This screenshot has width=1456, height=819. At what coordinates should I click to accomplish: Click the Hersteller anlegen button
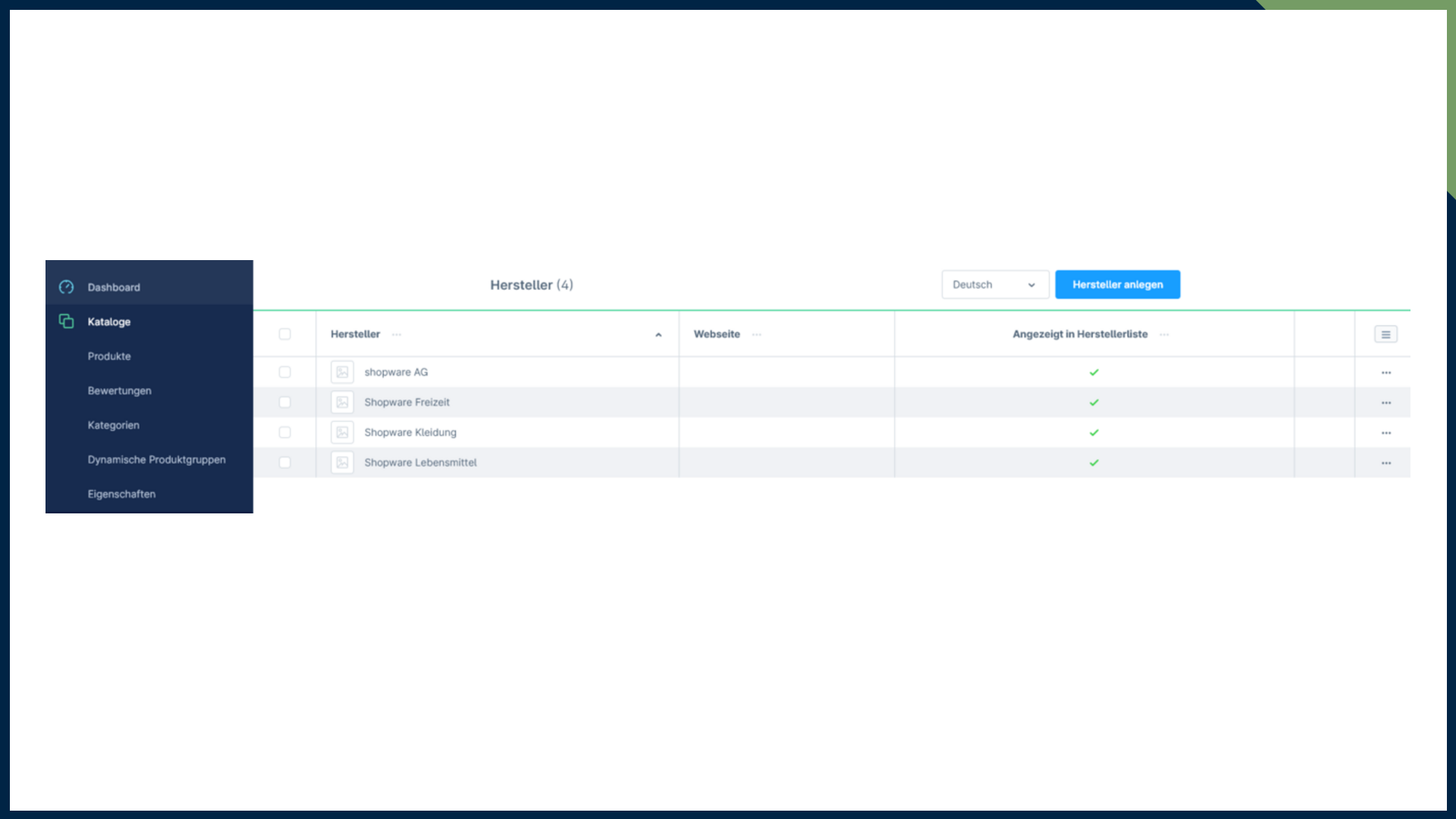coord(1117,284)
